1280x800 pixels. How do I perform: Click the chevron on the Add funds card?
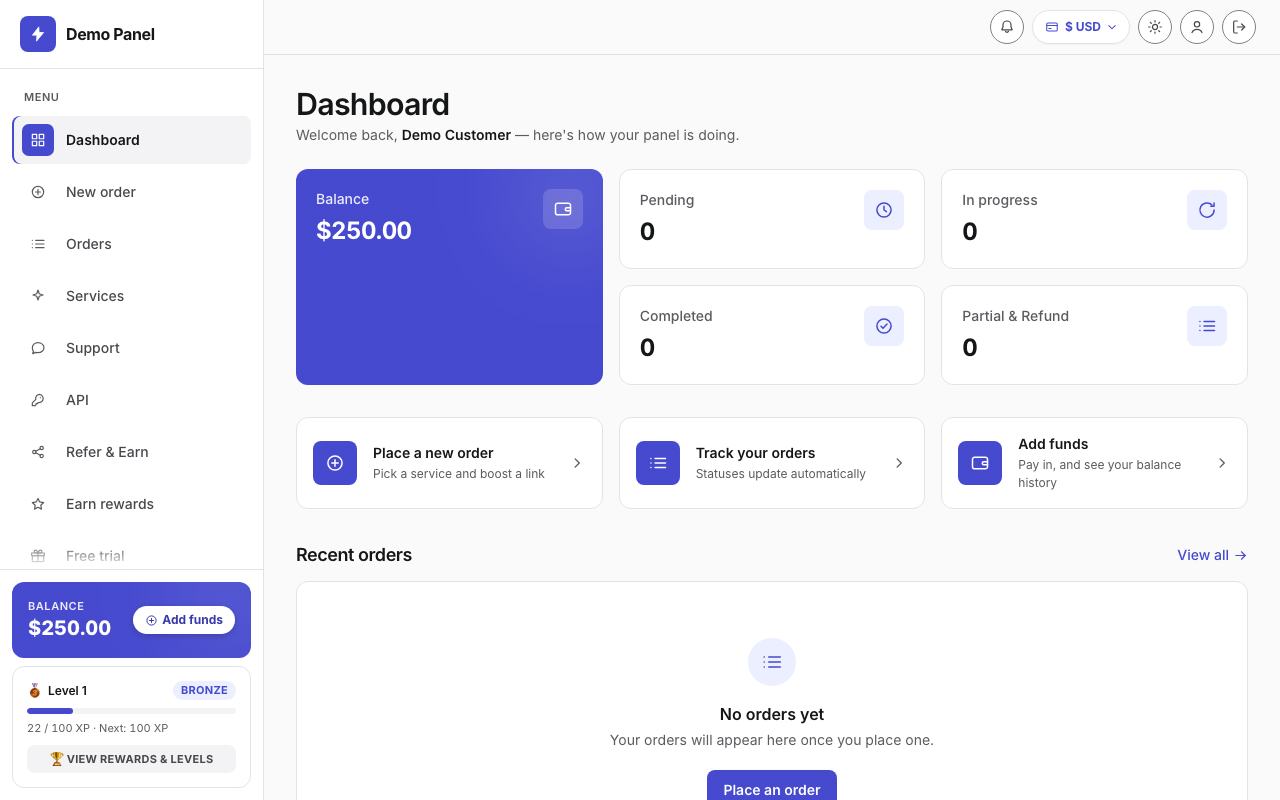(1222, 463)
